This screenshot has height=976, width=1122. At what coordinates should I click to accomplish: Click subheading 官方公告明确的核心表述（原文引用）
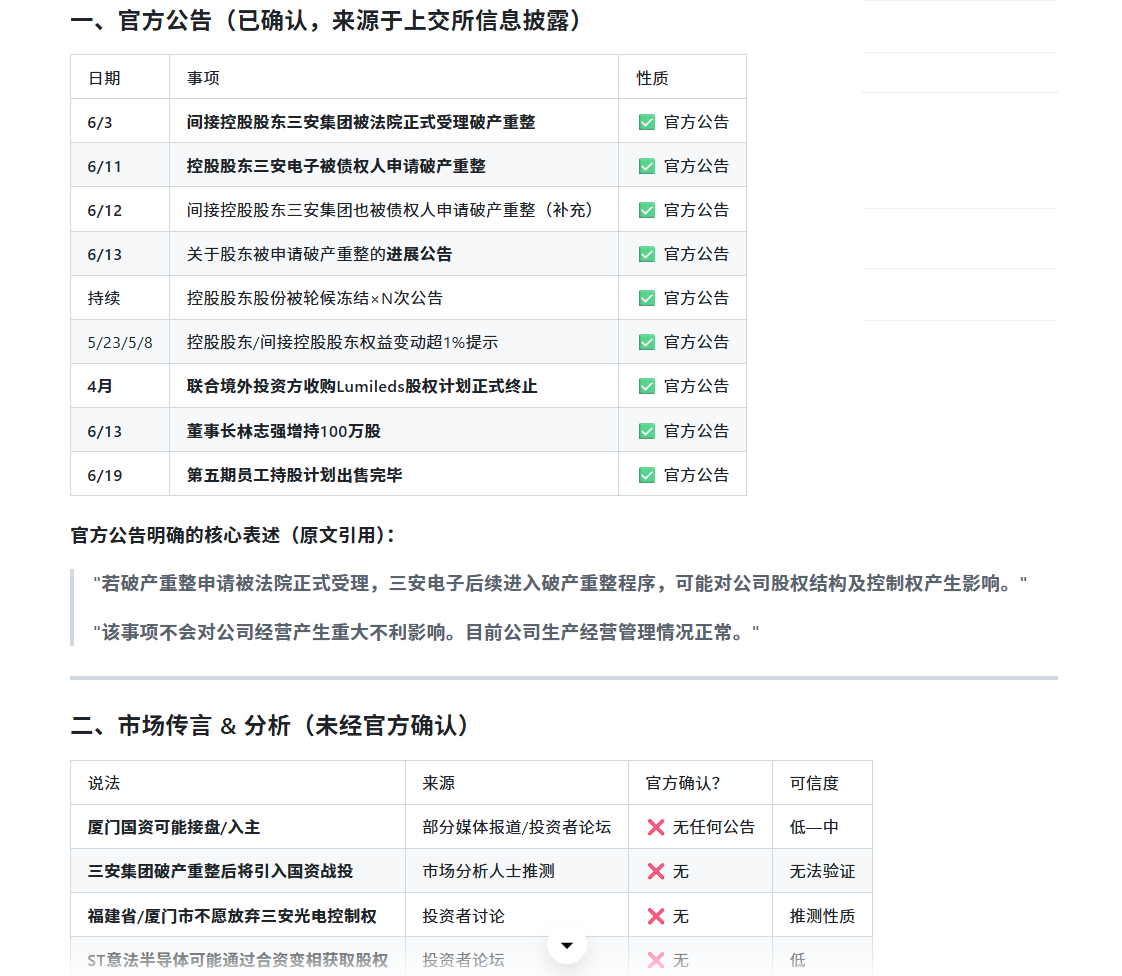[x=233, y=535]
